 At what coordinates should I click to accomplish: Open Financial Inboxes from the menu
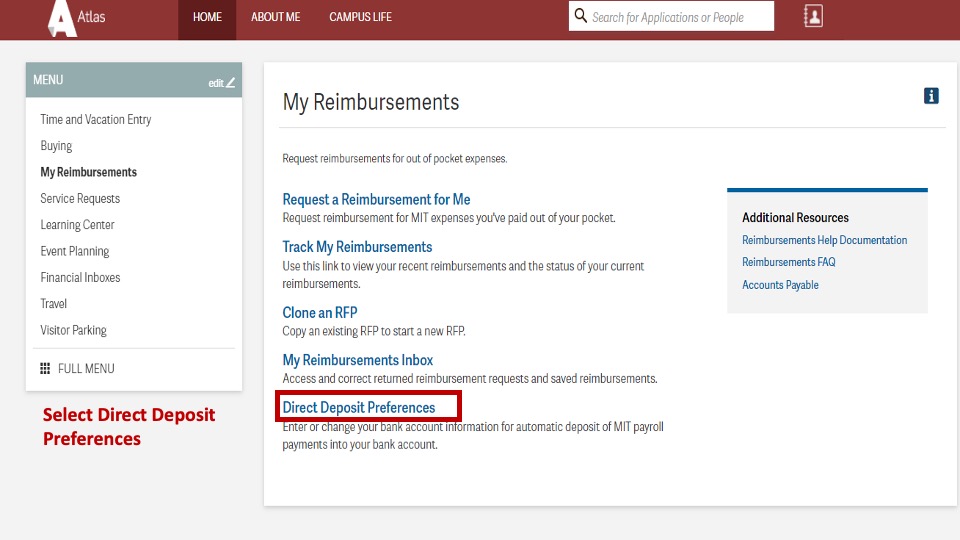pyautogui.click(x=80, y=277)
